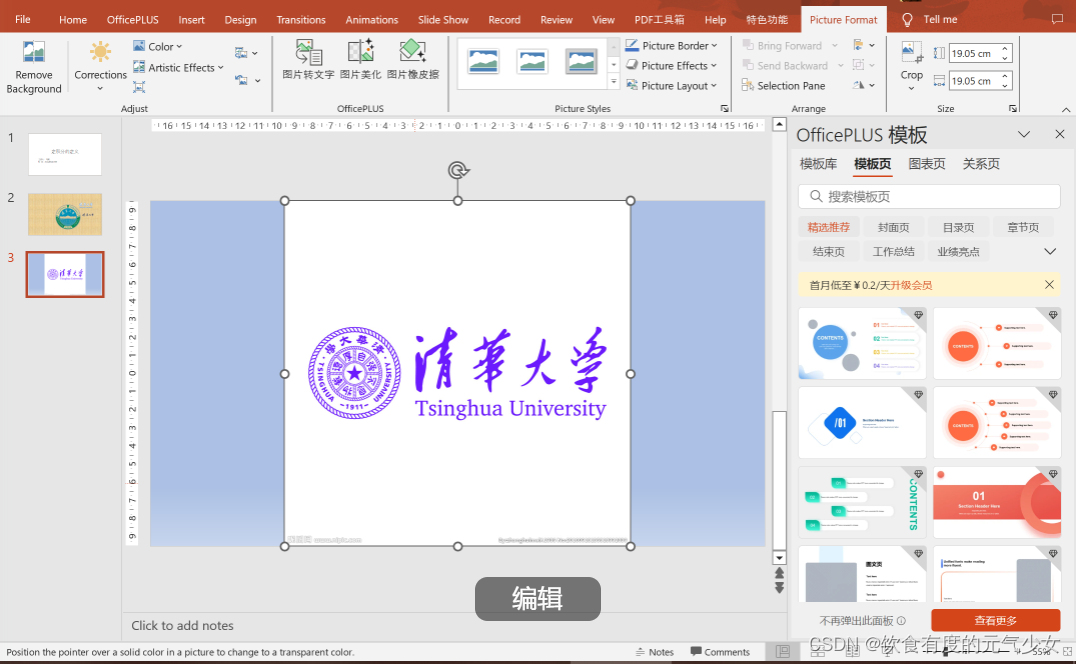Select slide 1 thumbnail

pos(65,154)
